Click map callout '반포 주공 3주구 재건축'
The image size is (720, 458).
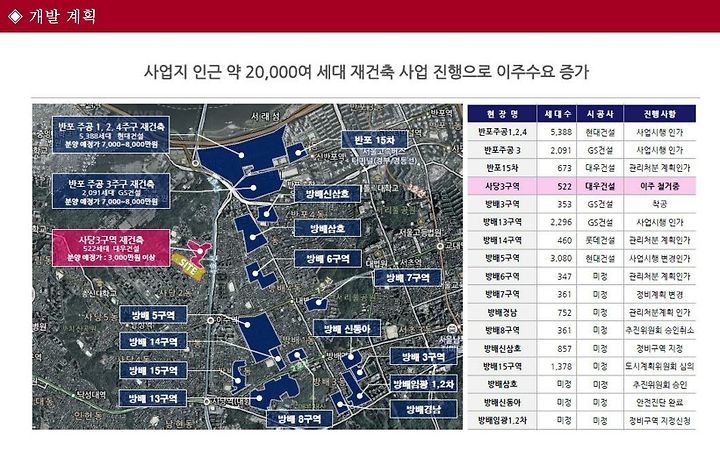111,191
